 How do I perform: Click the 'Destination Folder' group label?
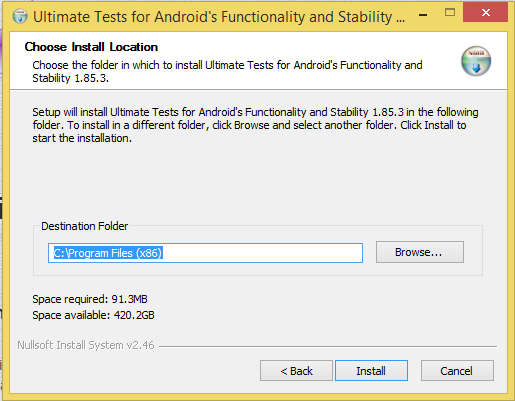click(x=85, y=226)
